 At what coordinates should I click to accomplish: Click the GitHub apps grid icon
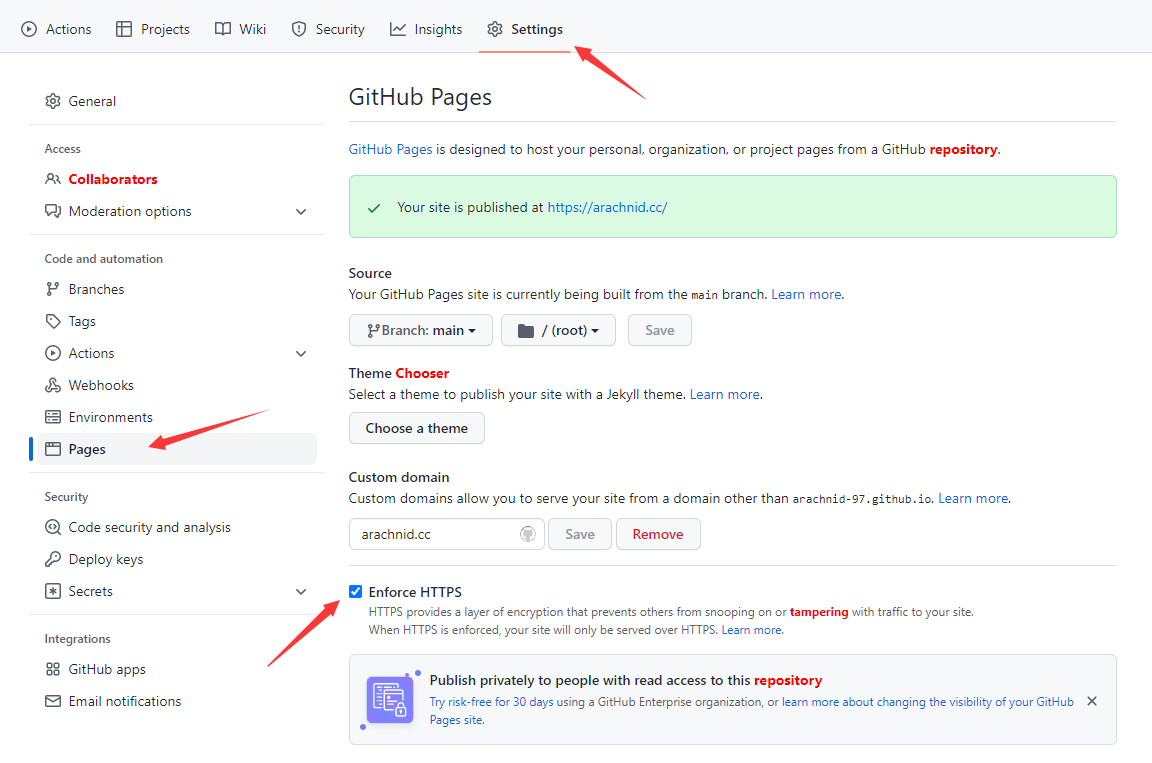(x=53, y=669)
